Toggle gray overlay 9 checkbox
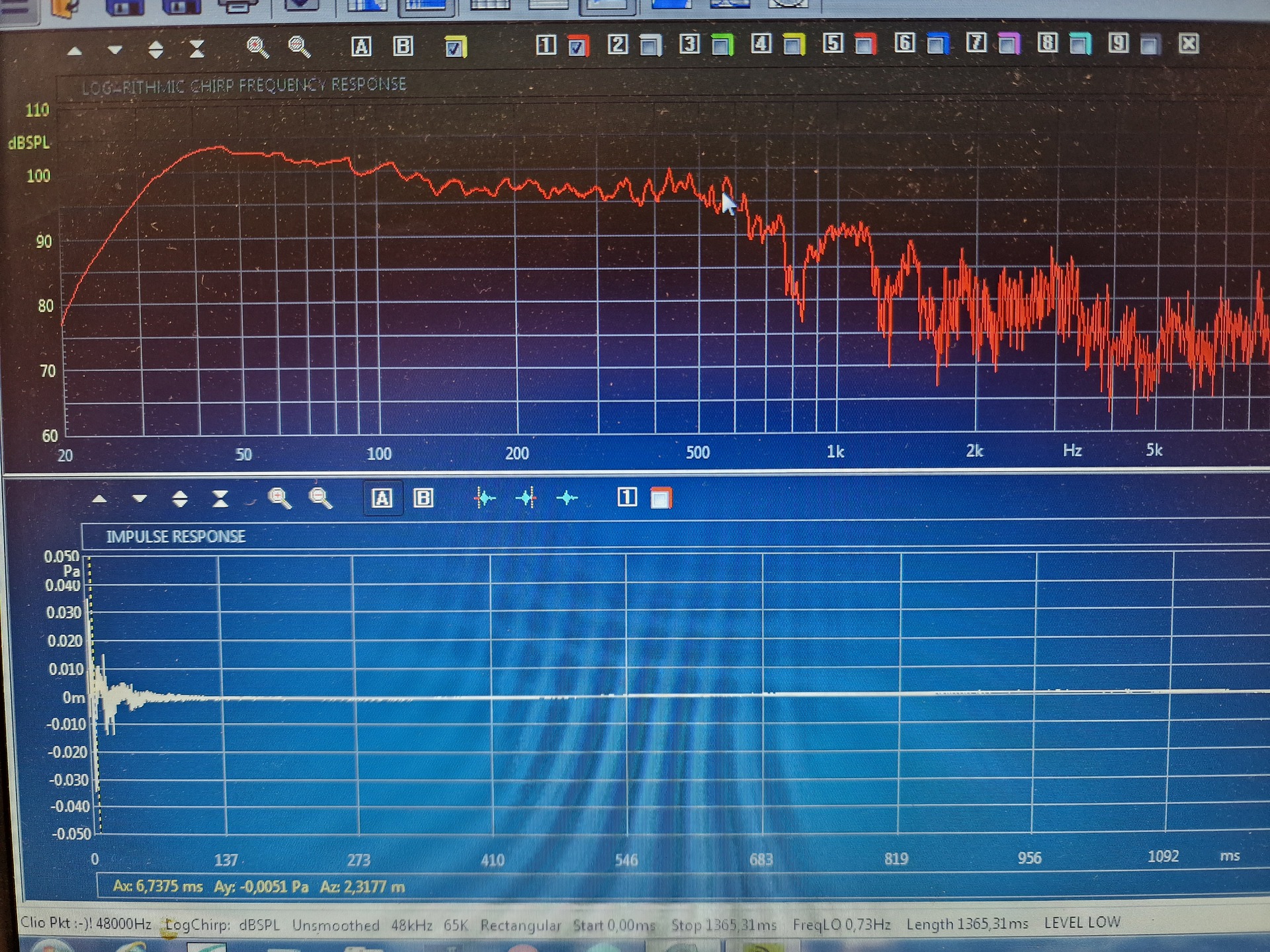Viewport: 1270px width, 952px height. click(x=1150, y=44)
